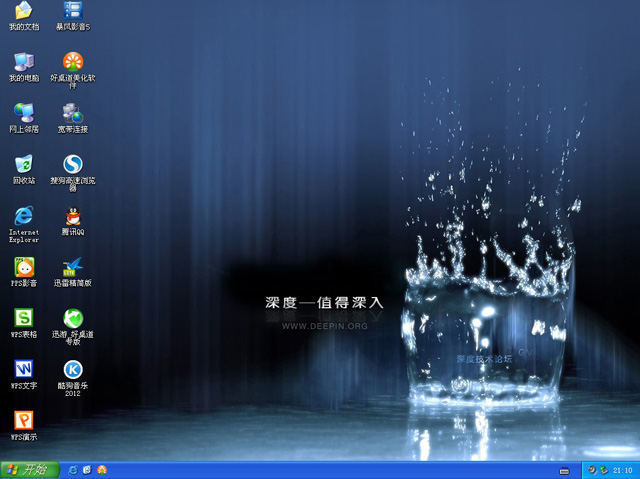Open 我的电脑 (My Computer) icon
640x479 pixels.
coord(23,62)
